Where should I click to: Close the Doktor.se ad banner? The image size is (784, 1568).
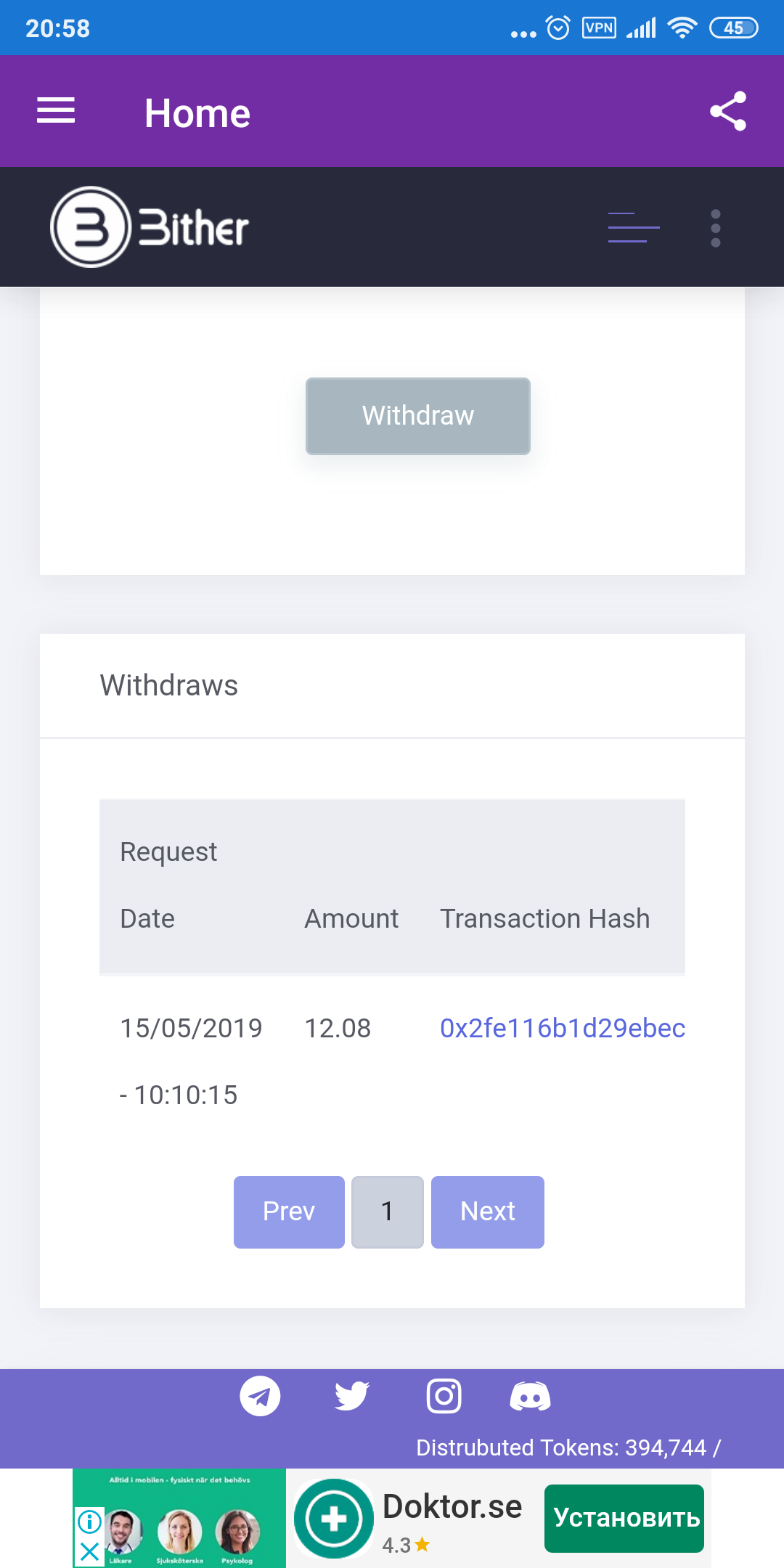pos(89,1552)
